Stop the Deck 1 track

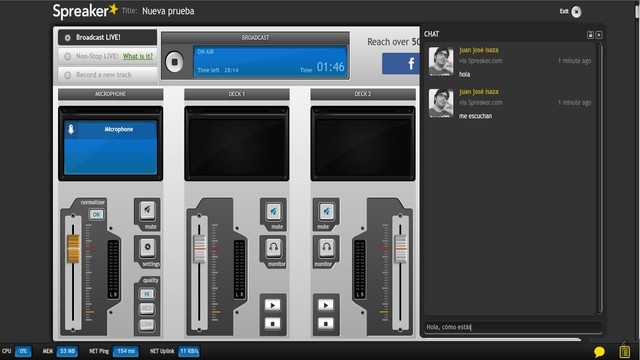tap(273, 324)
